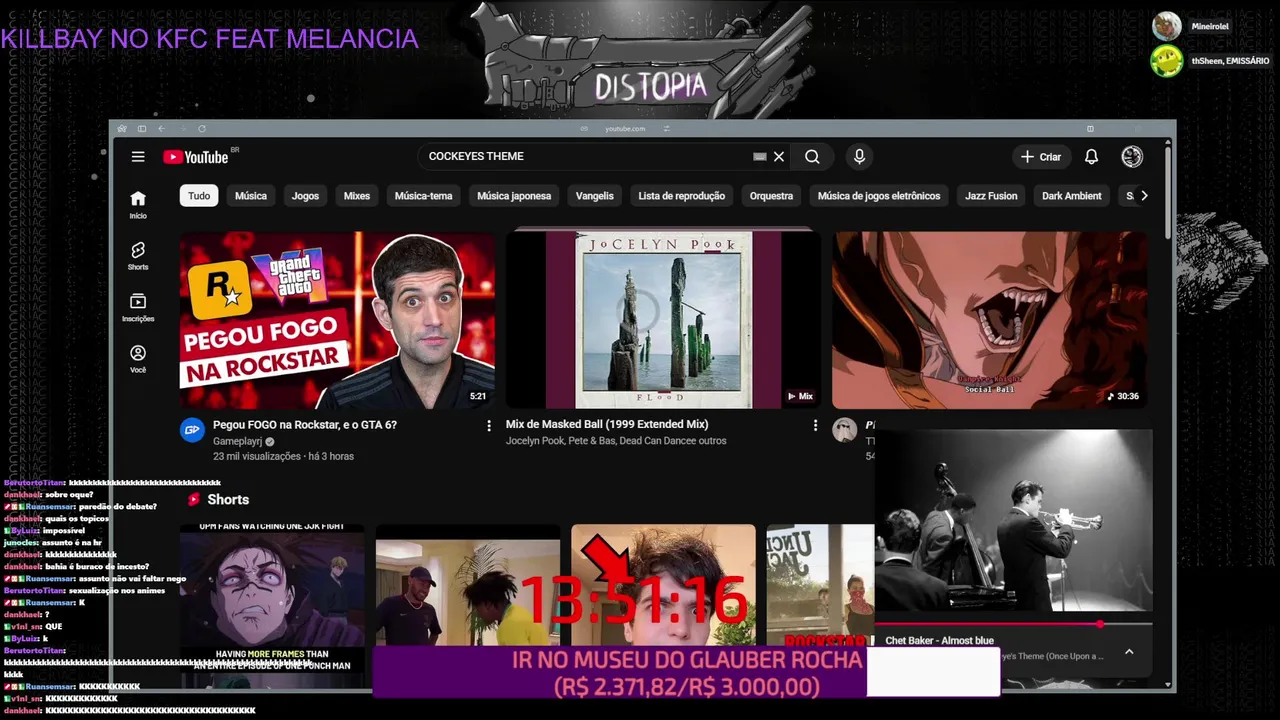The height and width of the screenshot is (720, 1280).
Task: Click the Shorts section logo icon
Action: (194, 500)
